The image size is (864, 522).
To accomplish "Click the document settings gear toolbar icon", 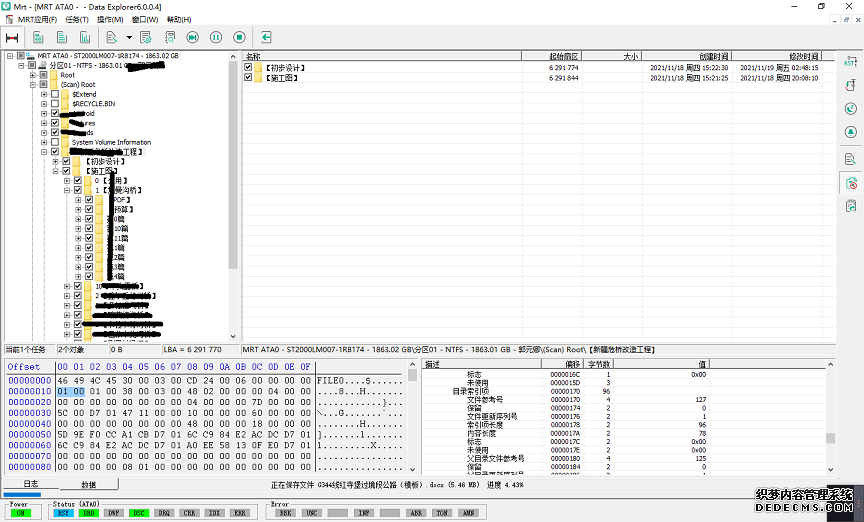I will click(145, 37).
